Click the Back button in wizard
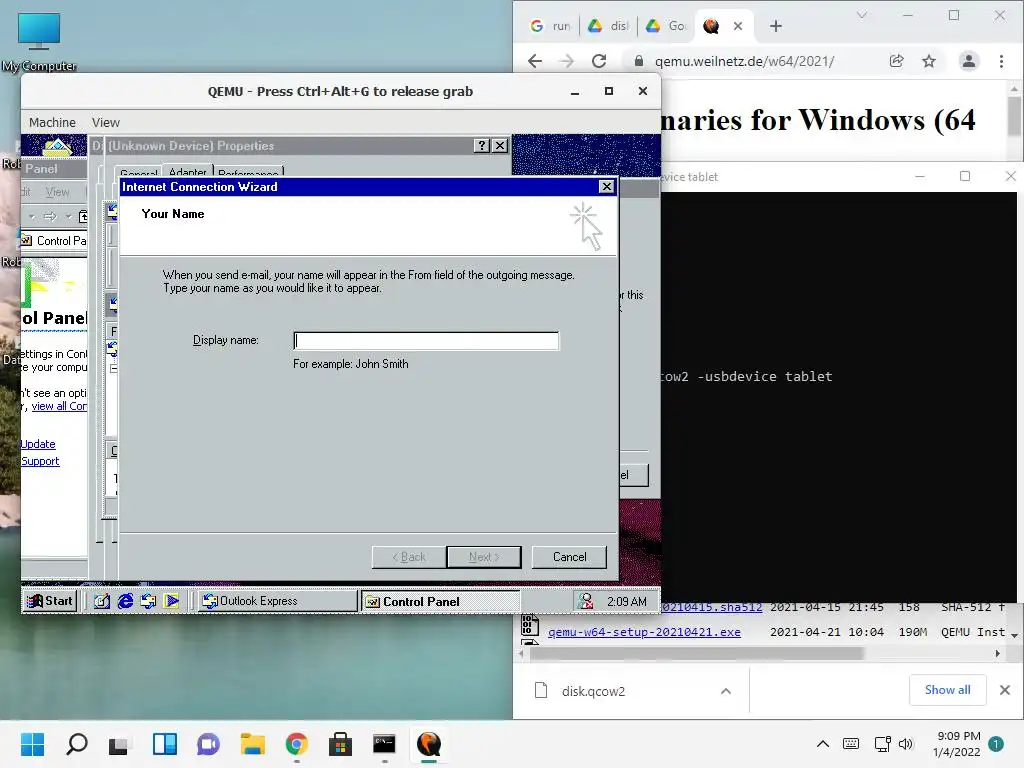 [409, 557]
